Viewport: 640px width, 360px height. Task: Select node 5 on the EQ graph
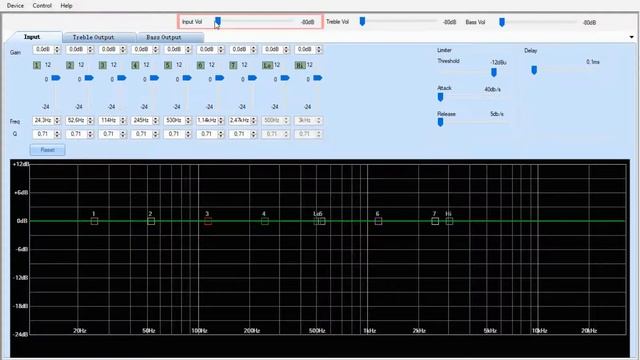pyautogui.click(x=322, y=221)
